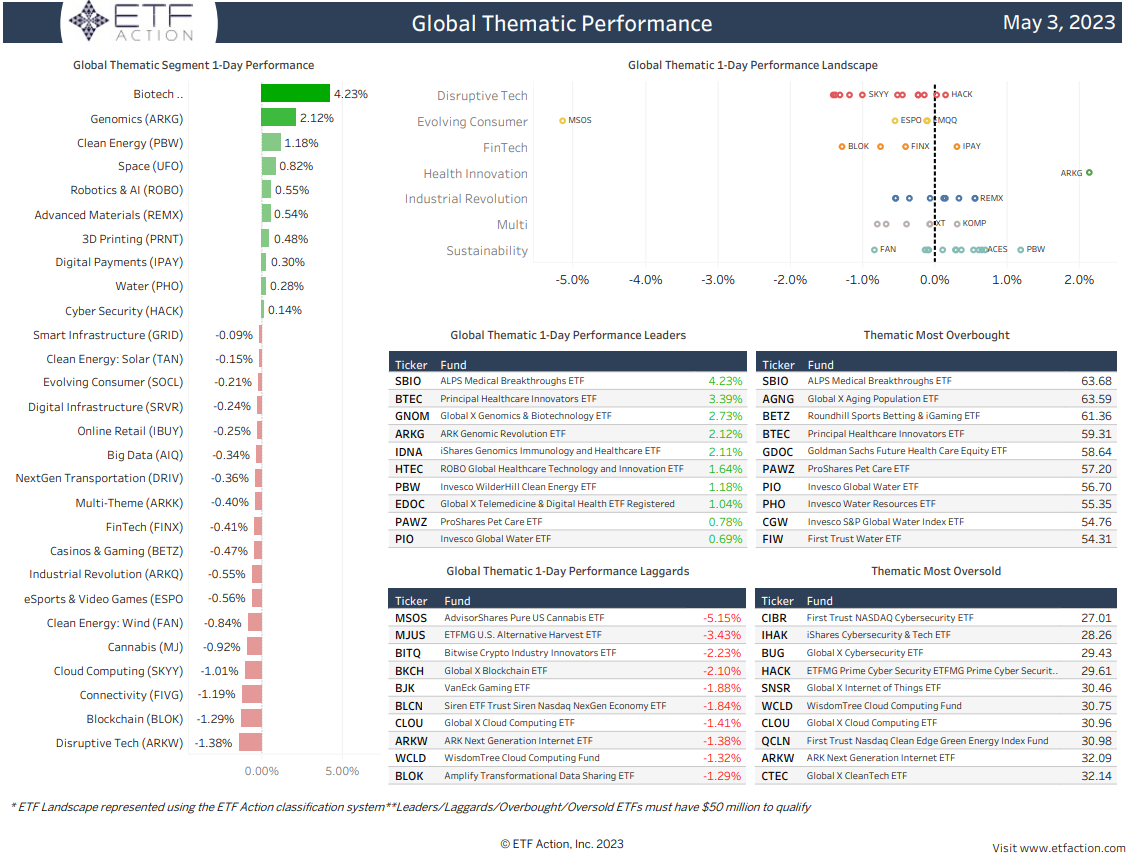Select the Online Retail (IBUY) label

[130, 431]
